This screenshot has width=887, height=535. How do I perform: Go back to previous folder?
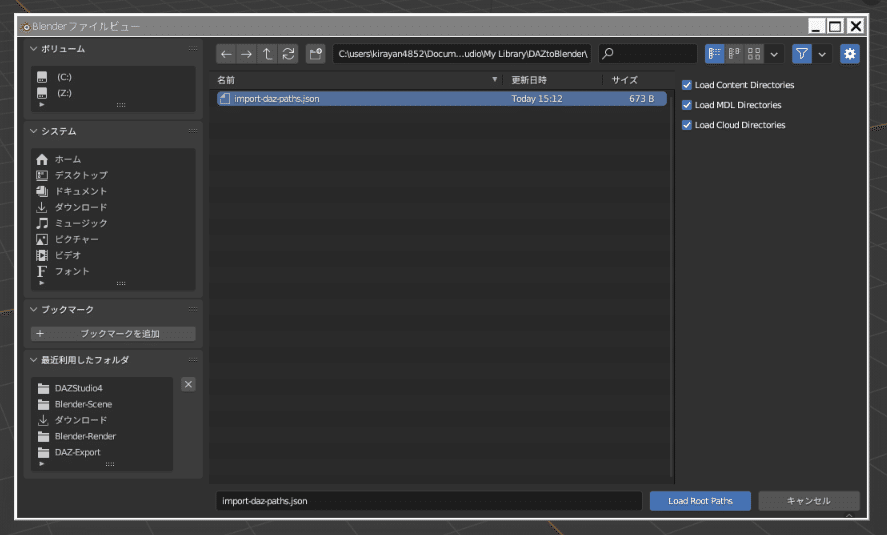point(226,54)
